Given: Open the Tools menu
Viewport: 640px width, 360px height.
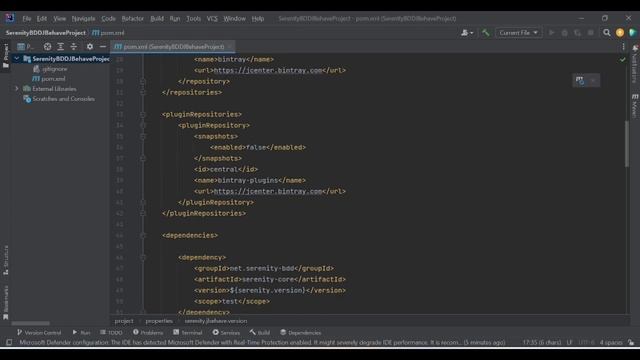Looking at the screenshot, I should (x=193, y=19).
